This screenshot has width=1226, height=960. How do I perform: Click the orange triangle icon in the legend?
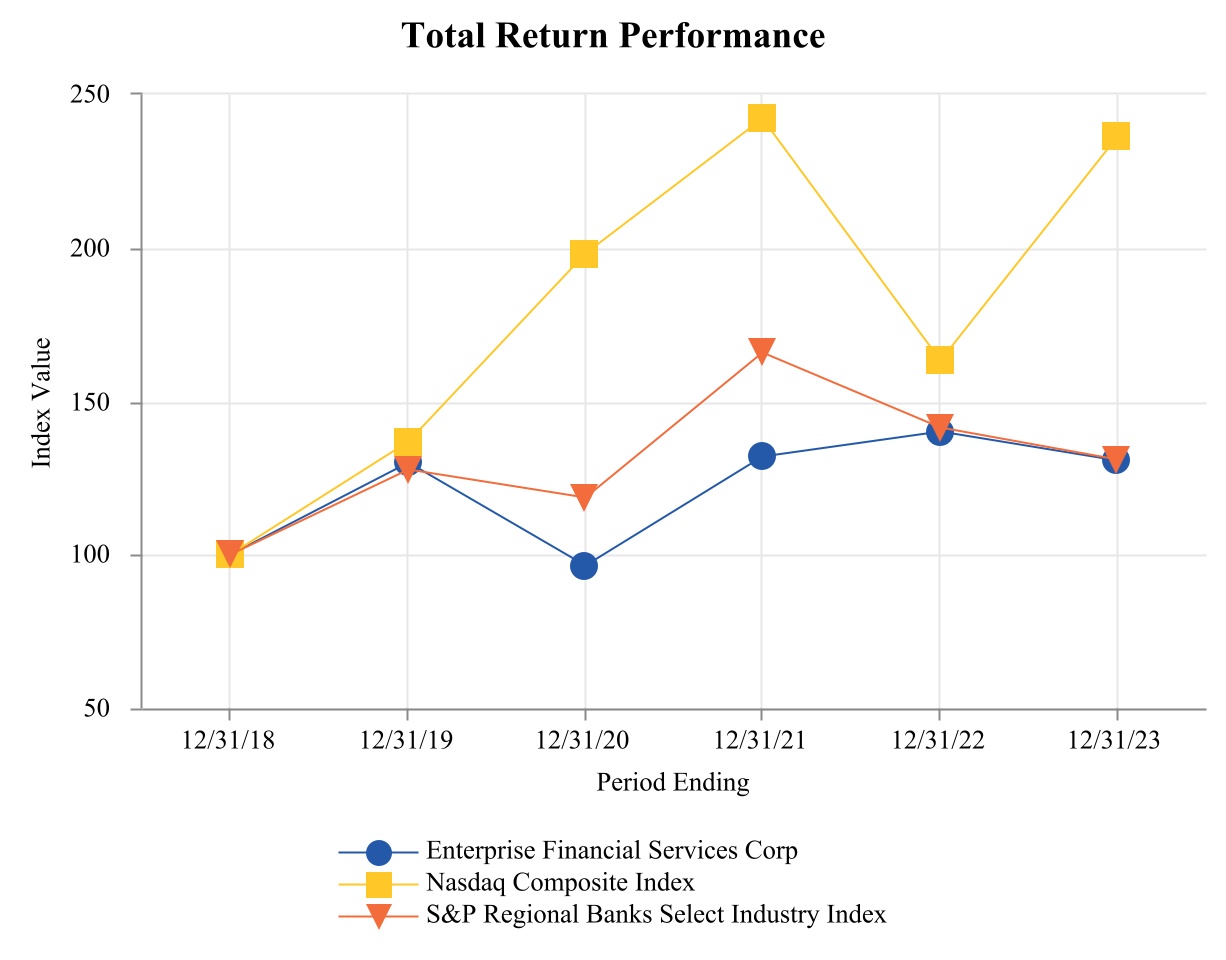(378, 915)
